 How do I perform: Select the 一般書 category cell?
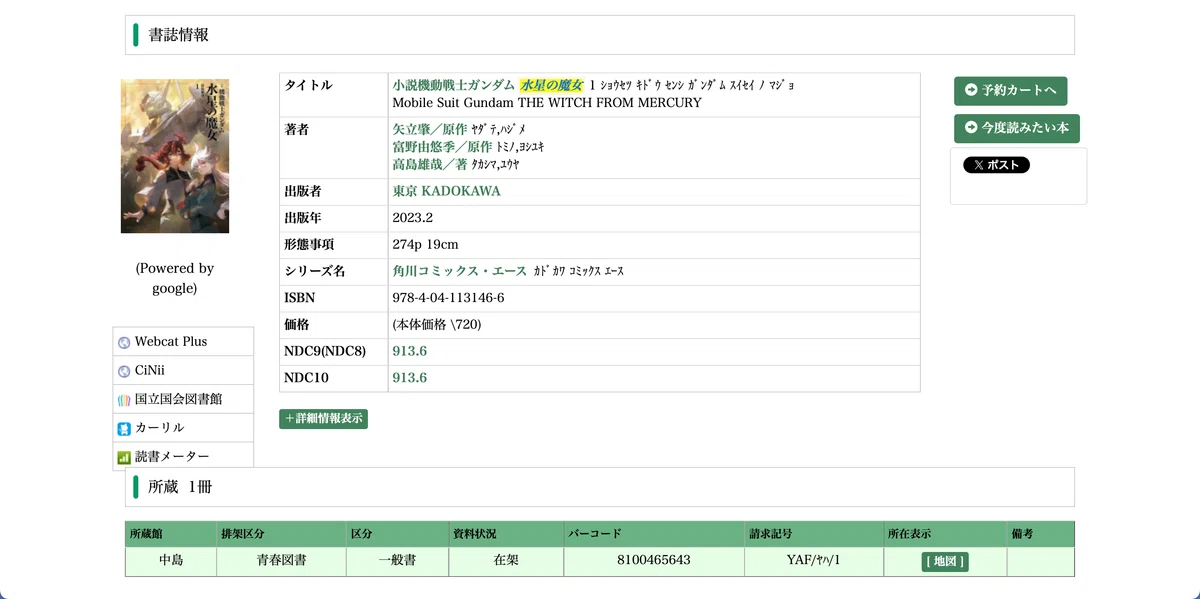[398, 561]
